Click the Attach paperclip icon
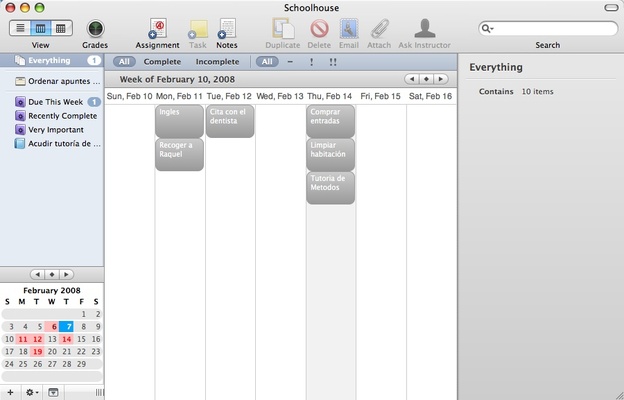624x400 pixels. 379,29
